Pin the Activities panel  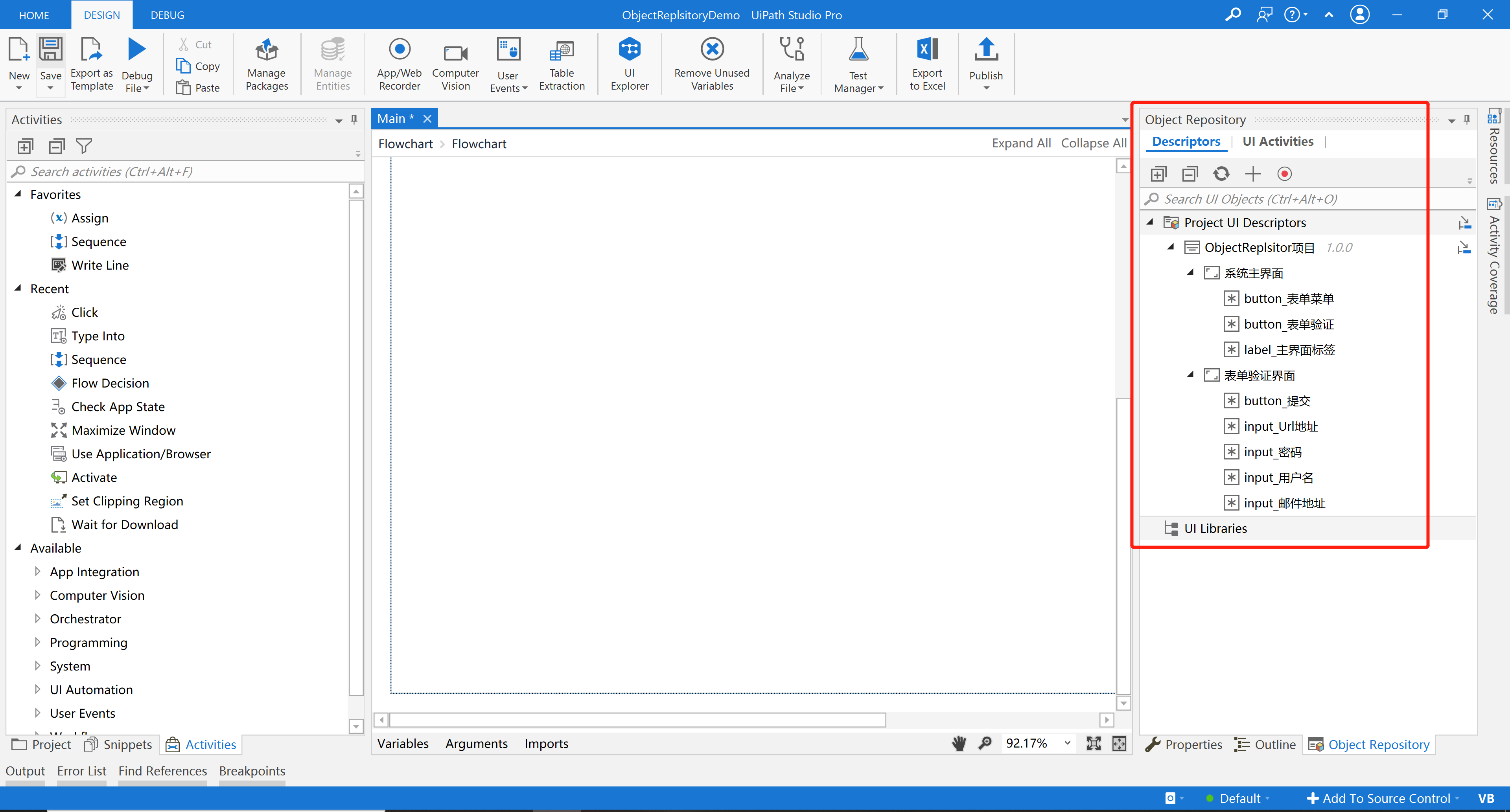(354, 119)
